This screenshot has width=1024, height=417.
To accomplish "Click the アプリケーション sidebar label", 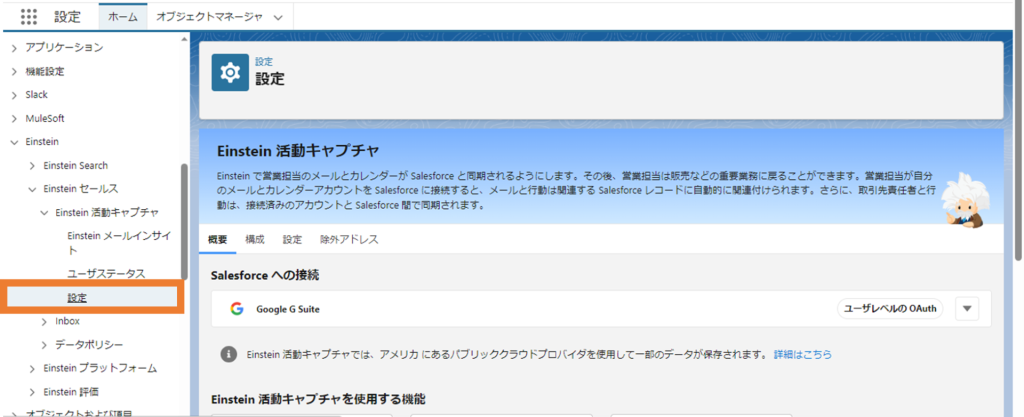I will click(64, 48).
